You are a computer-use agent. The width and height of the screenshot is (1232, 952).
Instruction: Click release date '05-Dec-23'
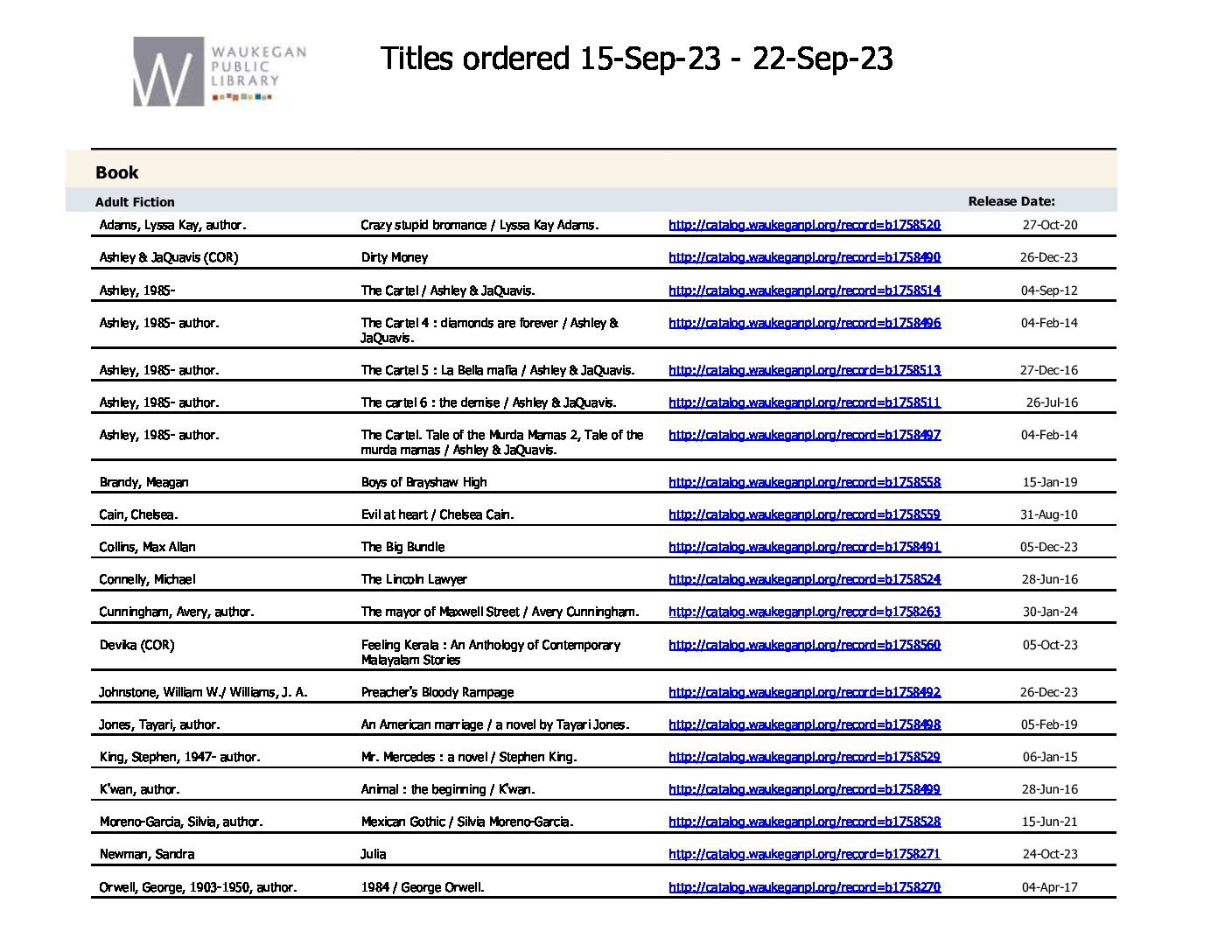(1049, 547)
